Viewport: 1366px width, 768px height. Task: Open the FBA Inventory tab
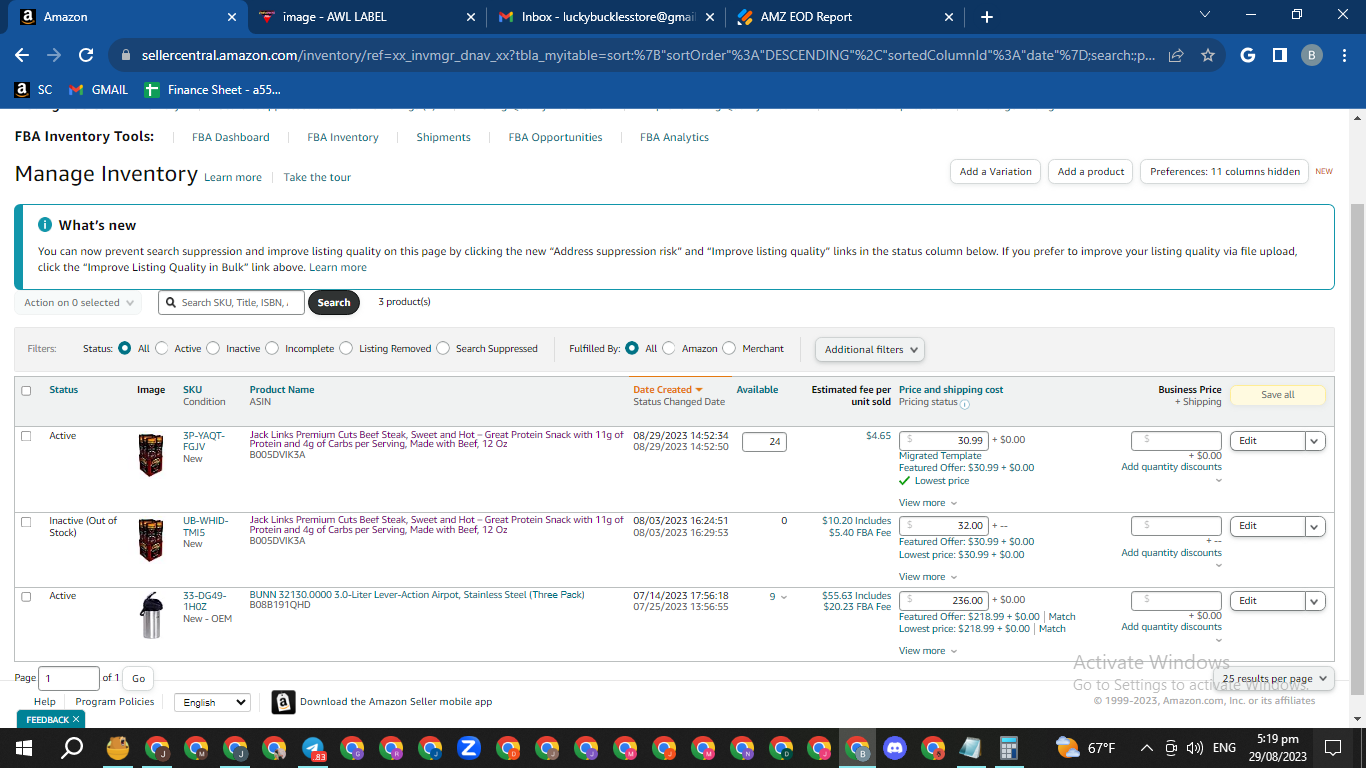343,137
